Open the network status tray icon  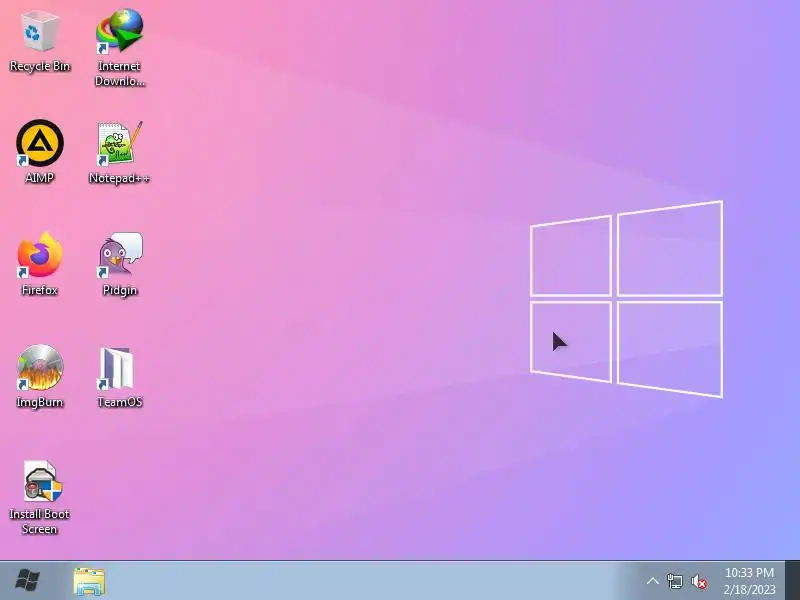[x=674, y=581]
